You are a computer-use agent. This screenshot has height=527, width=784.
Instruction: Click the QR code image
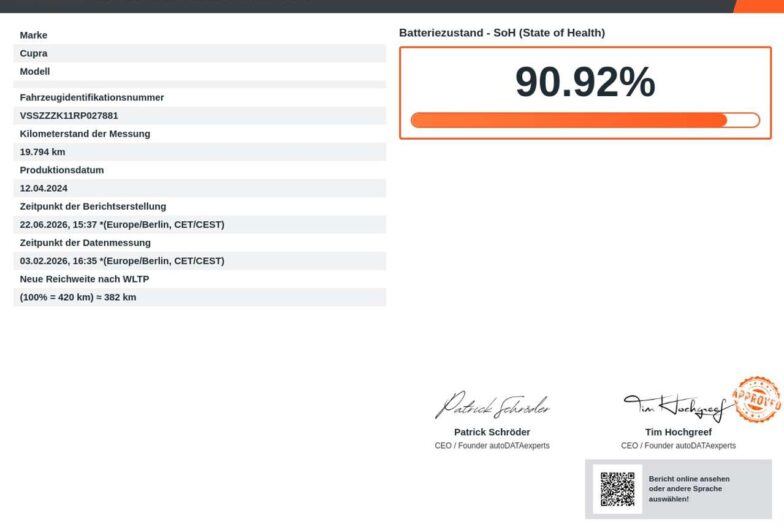[x=618, y=489]
